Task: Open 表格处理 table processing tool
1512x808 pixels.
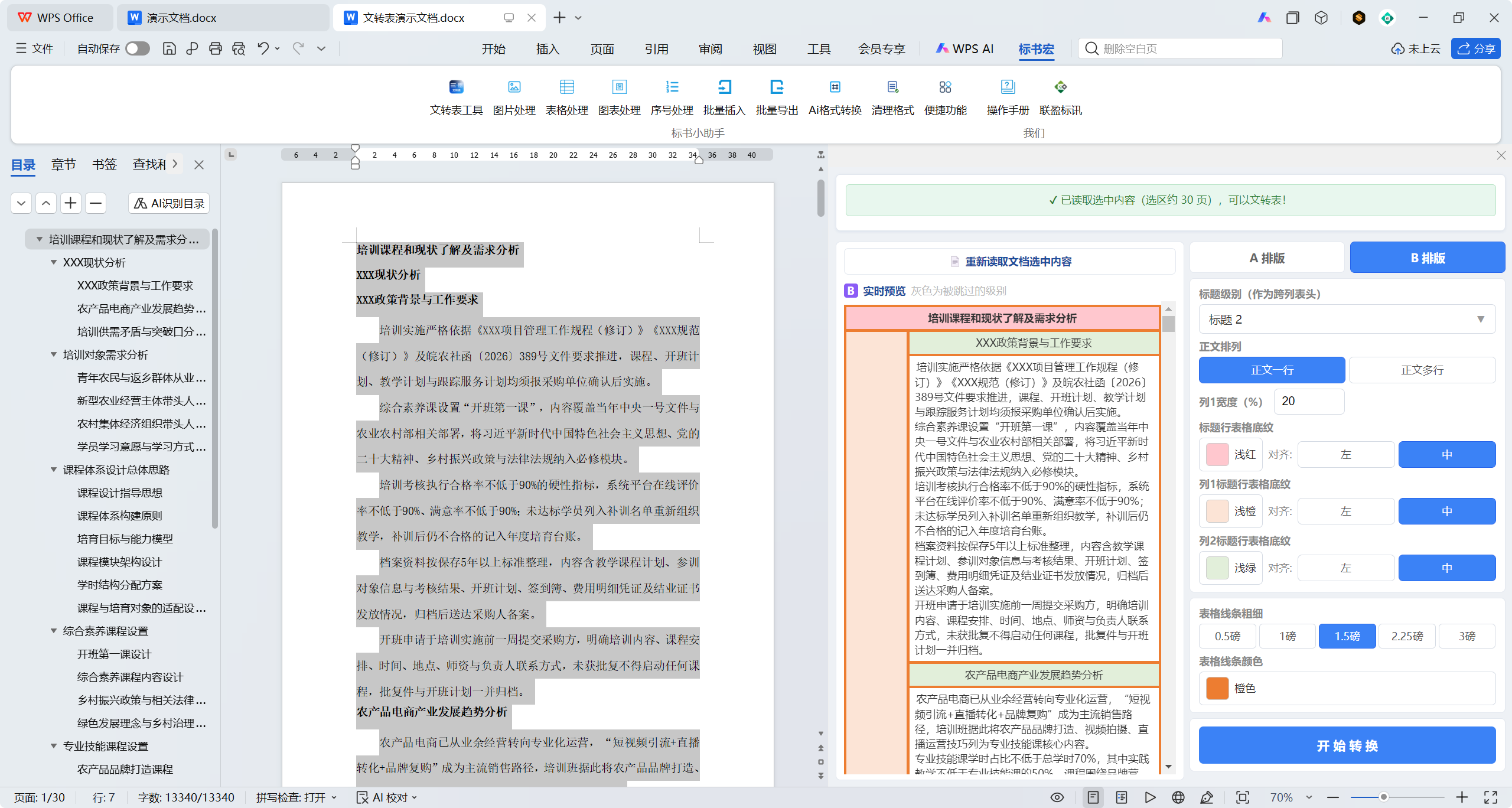Action: (x=566, y=97)
